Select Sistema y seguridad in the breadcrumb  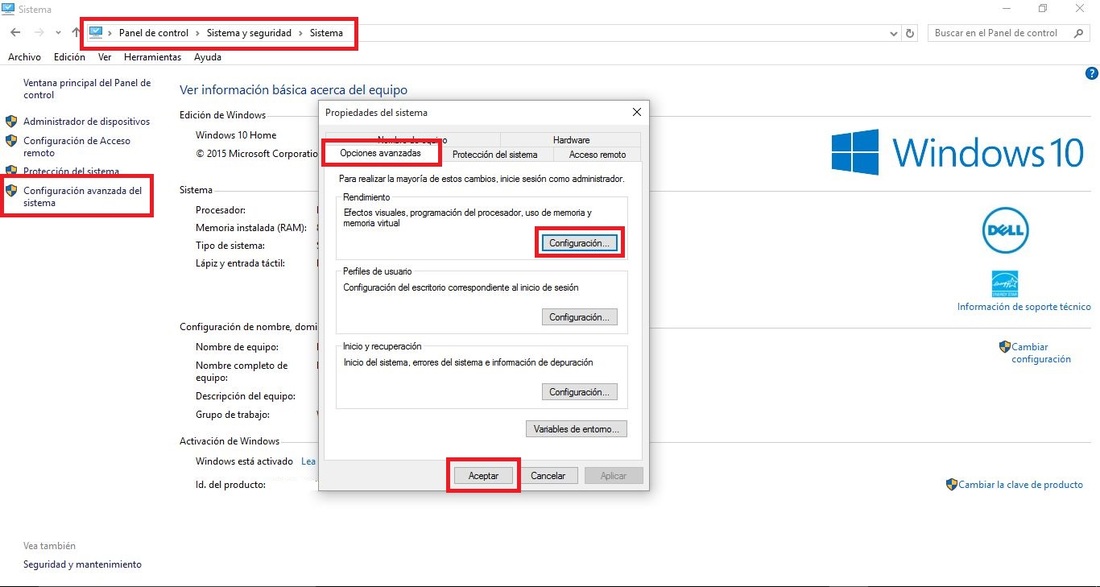coord(249,33)
